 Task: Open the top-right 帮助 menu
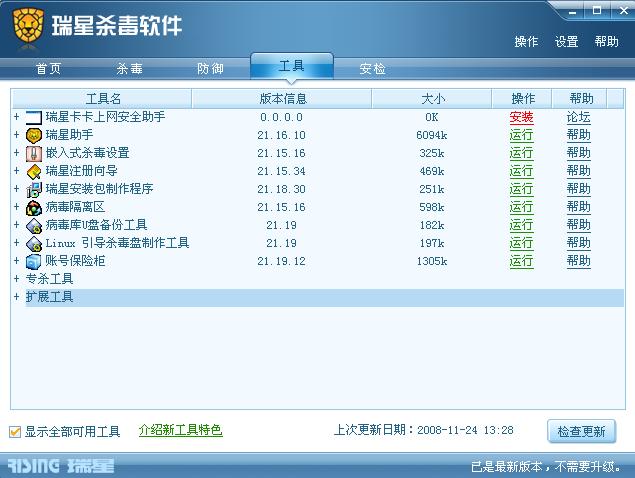(606, 42)
